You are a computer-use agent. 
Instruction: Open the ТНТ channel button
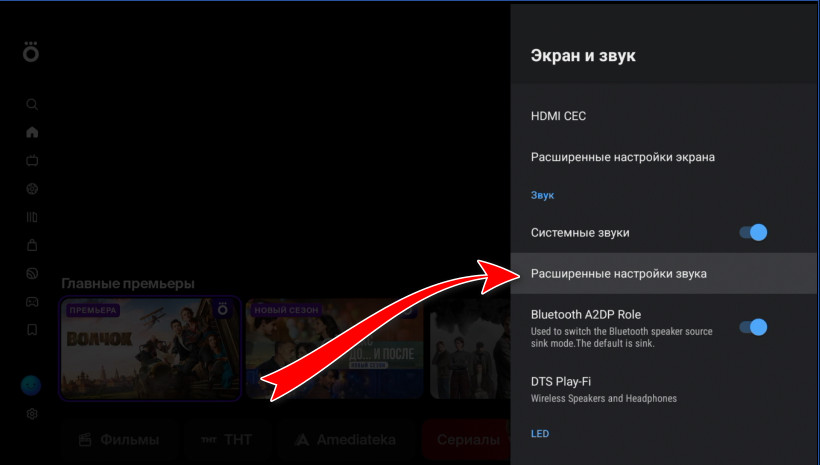tap(224, 440)
